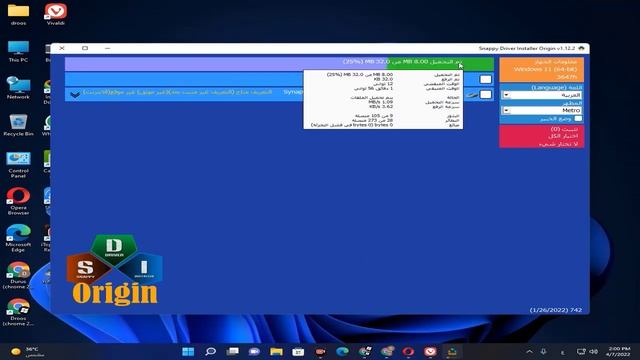The width and height of the screenshot is (640, 360).
Task: Select the Network desktop icon
Action: (18, 88)
